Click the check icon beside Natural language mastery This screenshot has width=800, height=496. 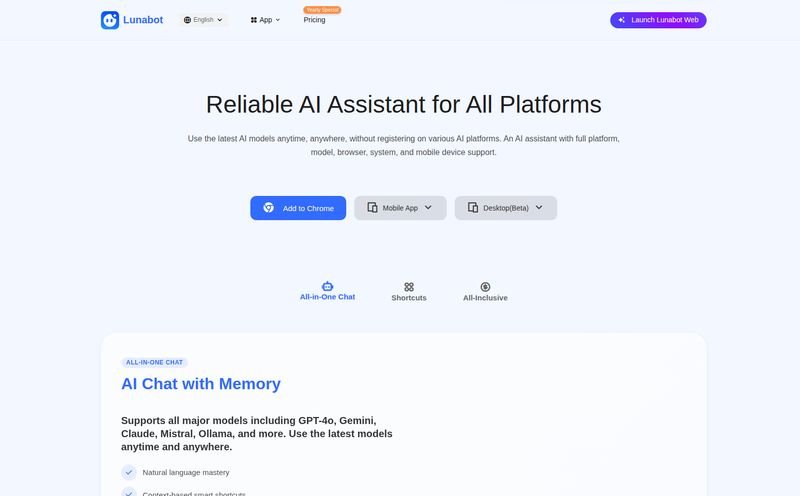point(129,473)
